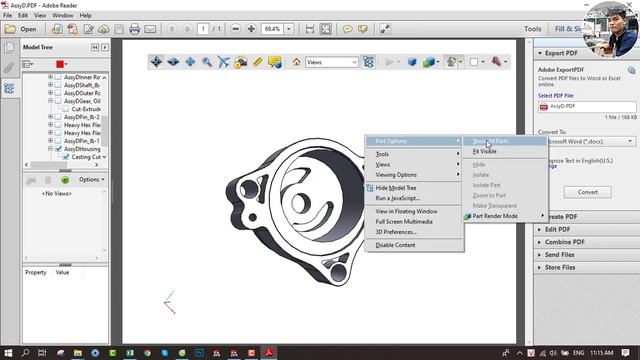
Task: Expand the AssyDShaft_& tree node
Action: coord(50,85)
